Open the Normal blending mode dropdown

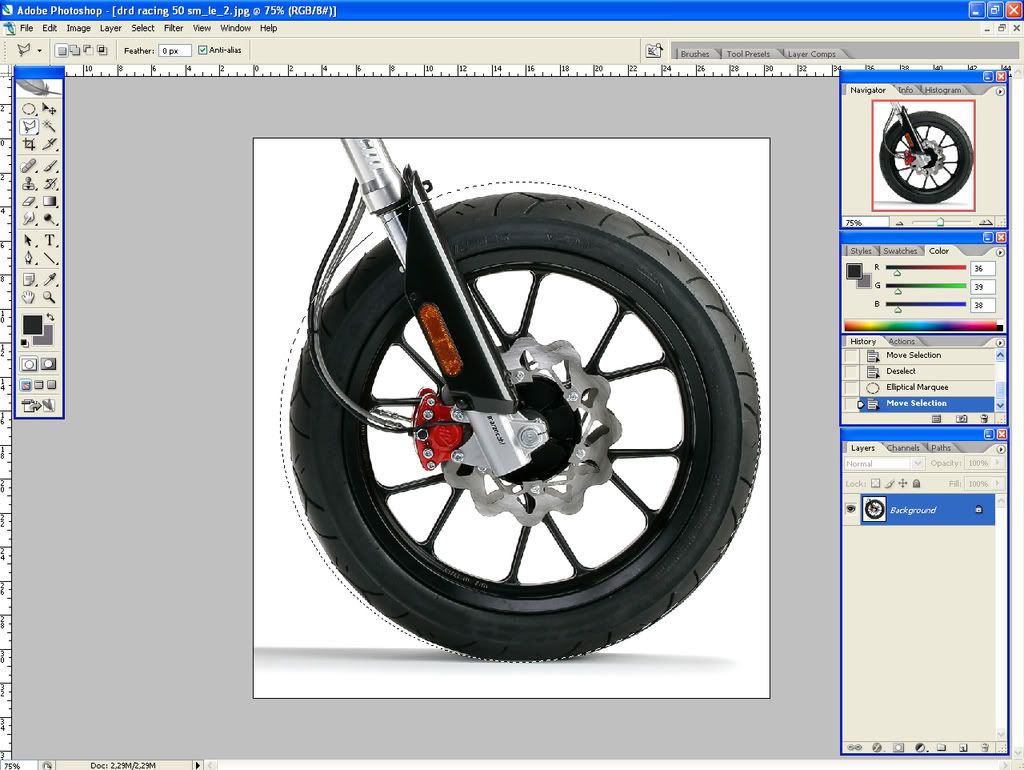pos(884,464)
